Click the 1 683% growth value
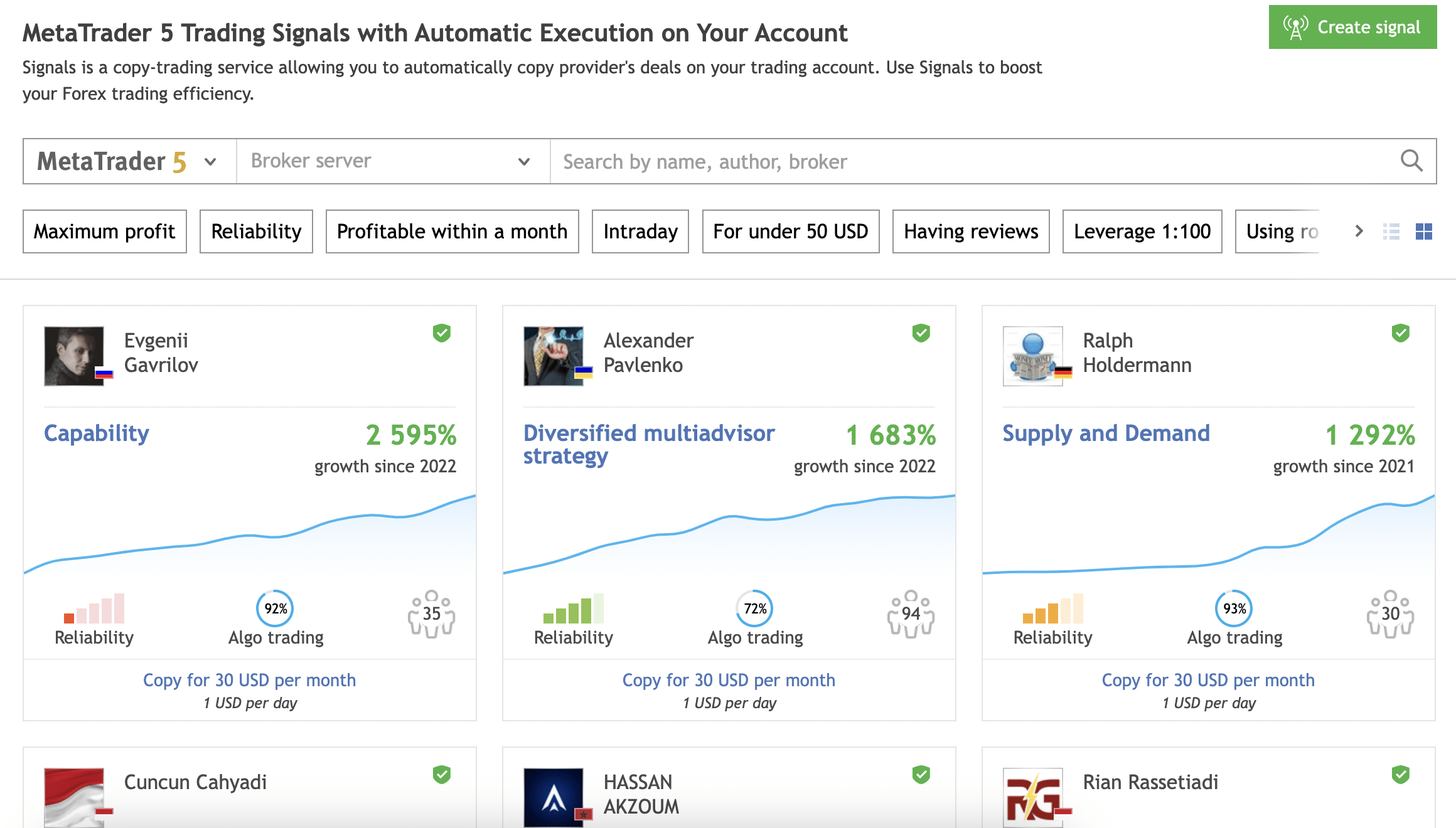The image size is (1456, 828). tap(891, 435)
